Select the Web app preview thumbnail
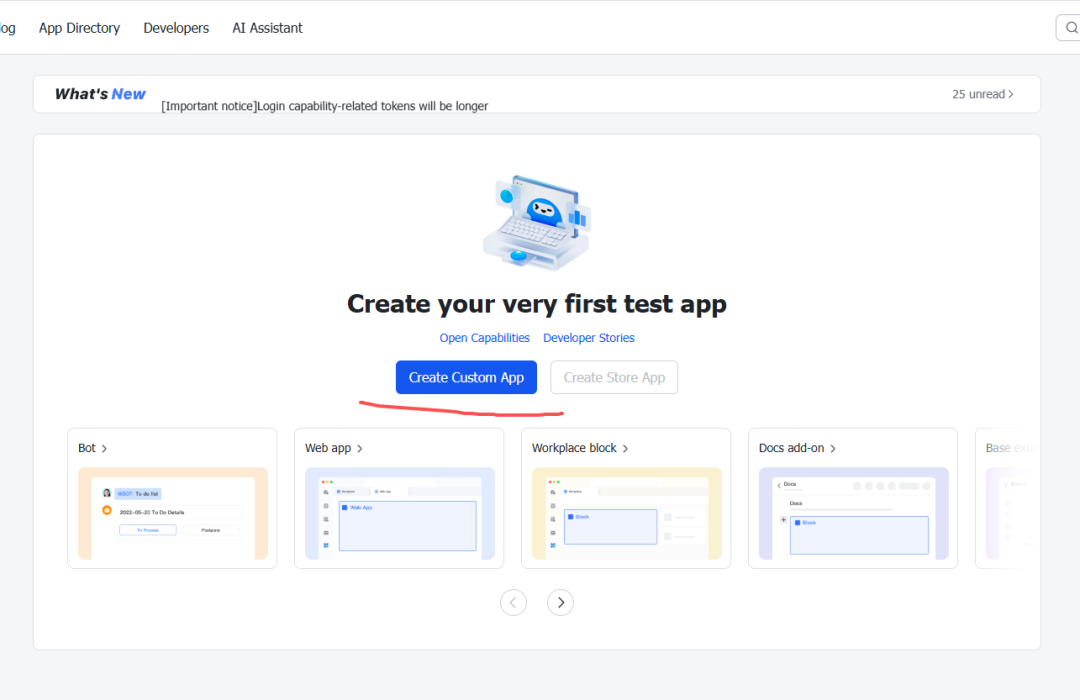The image size is (1080, 700). coord(399,513)
